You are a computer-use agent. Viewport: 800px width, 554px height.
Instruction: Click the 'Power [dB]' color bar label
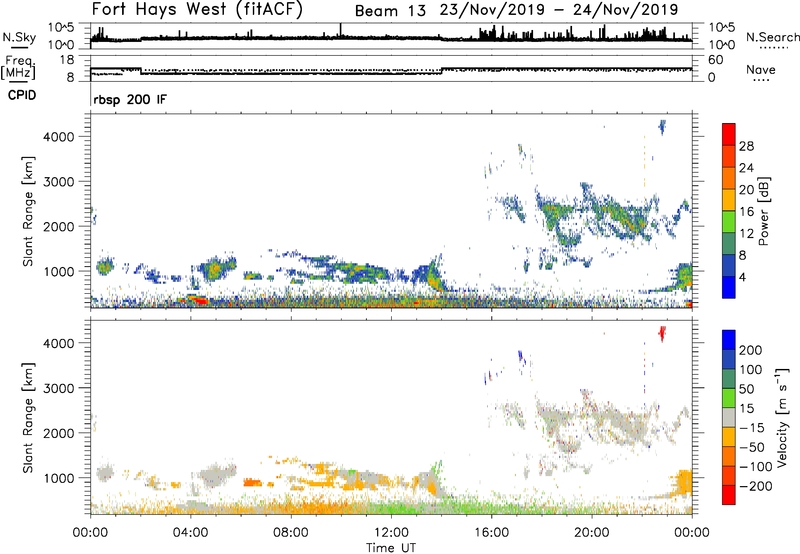(763, 211)
